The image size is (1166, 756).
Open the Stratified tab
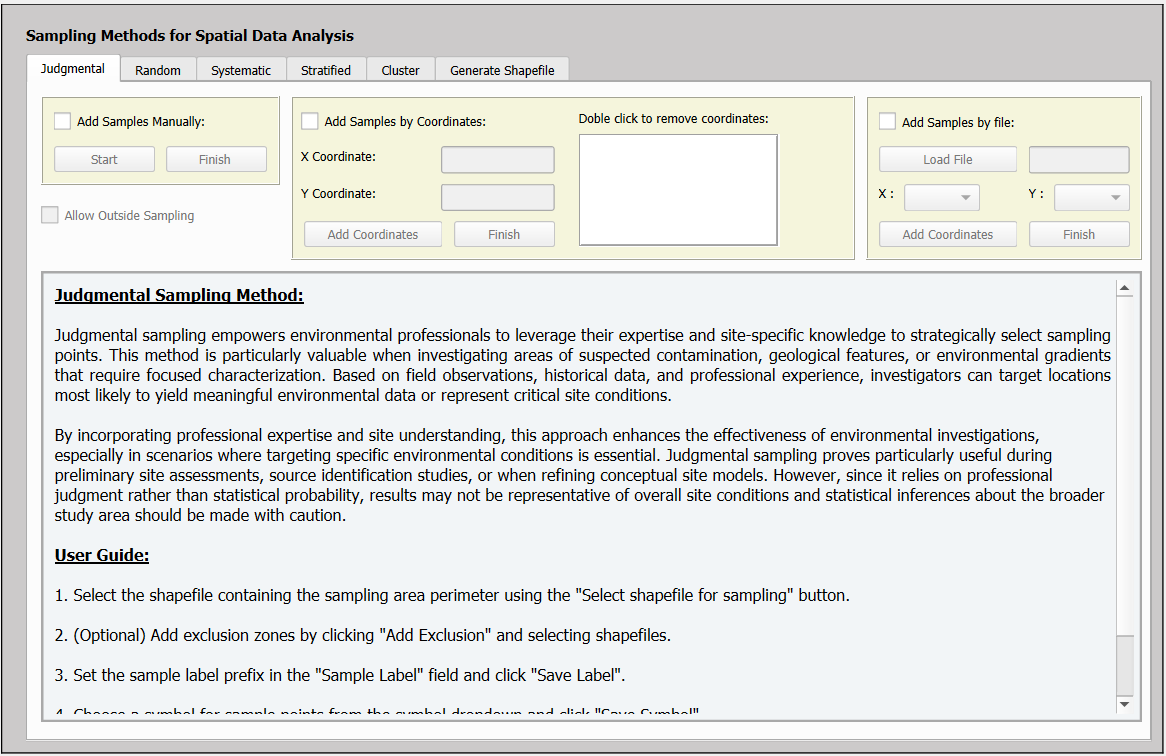tap(326, 70)
